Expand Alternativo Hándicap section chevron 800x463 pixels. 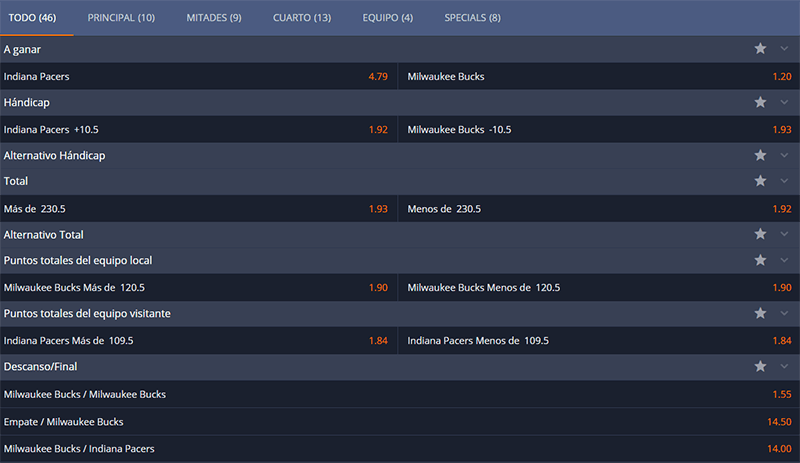(784, 155)
